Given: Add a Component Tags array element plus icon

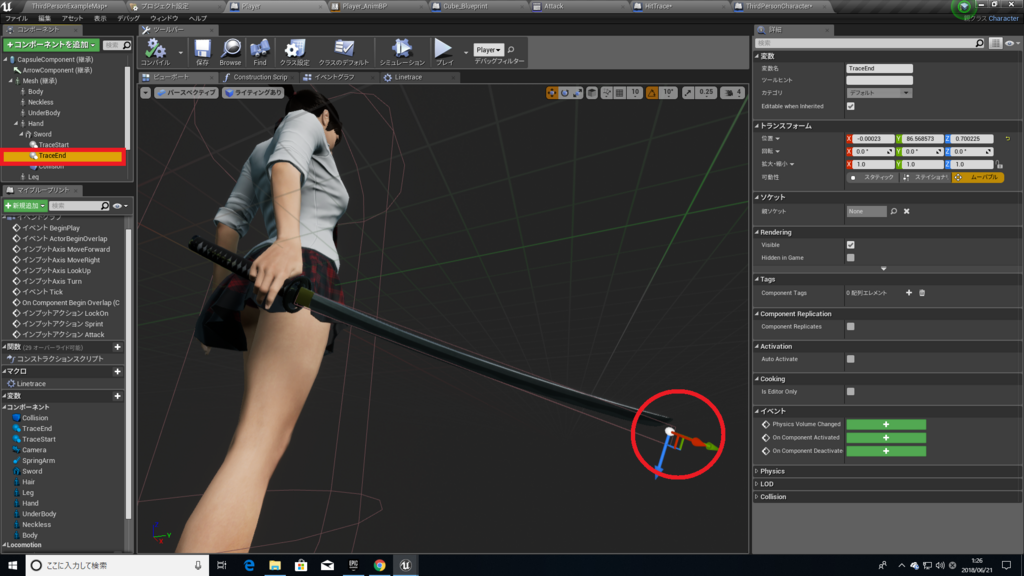Looking at the screenshot, I should [909, 293].
